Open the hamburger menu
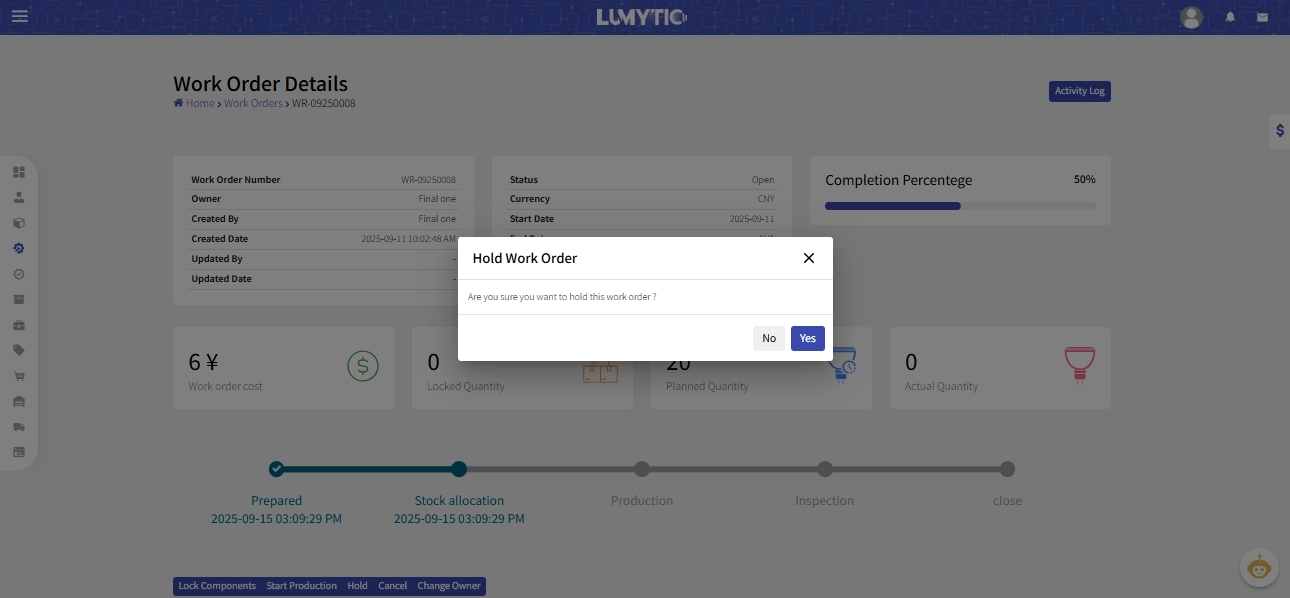 tap(20, 17)
